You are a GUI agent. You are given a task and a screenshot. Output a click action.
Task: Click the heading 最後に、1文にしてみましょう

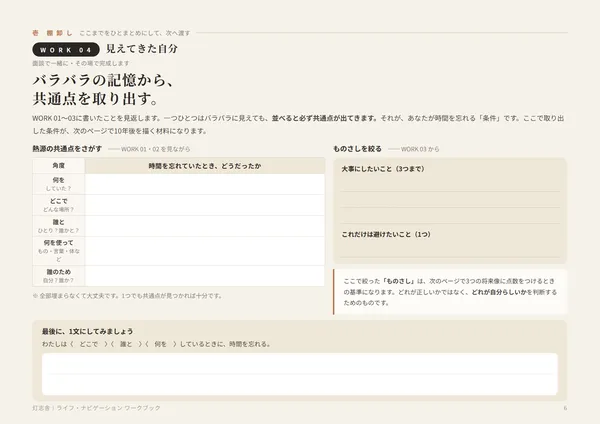[x=88, y=332]
